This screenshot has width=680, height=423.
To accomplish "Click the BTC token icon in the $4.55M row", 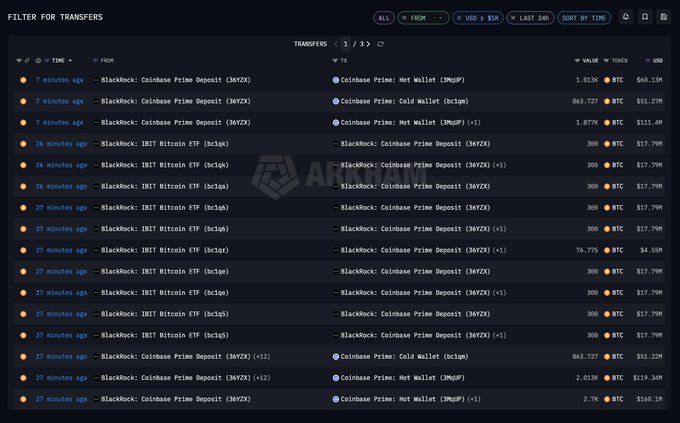I will (x=607, y=250).
